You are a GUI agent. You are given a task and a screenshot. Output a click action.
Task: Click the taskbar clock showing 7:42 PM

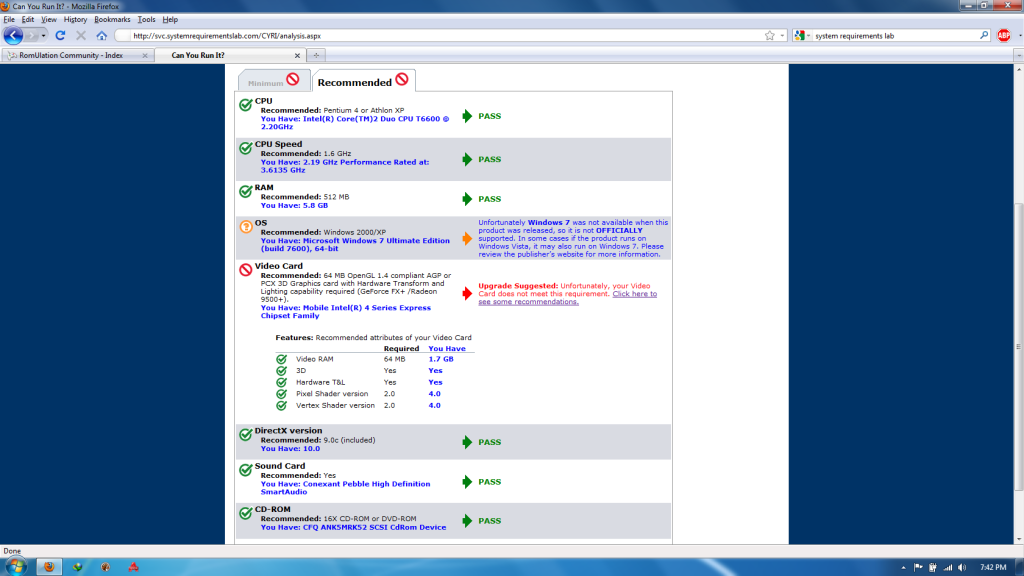[x=993, y=568]
